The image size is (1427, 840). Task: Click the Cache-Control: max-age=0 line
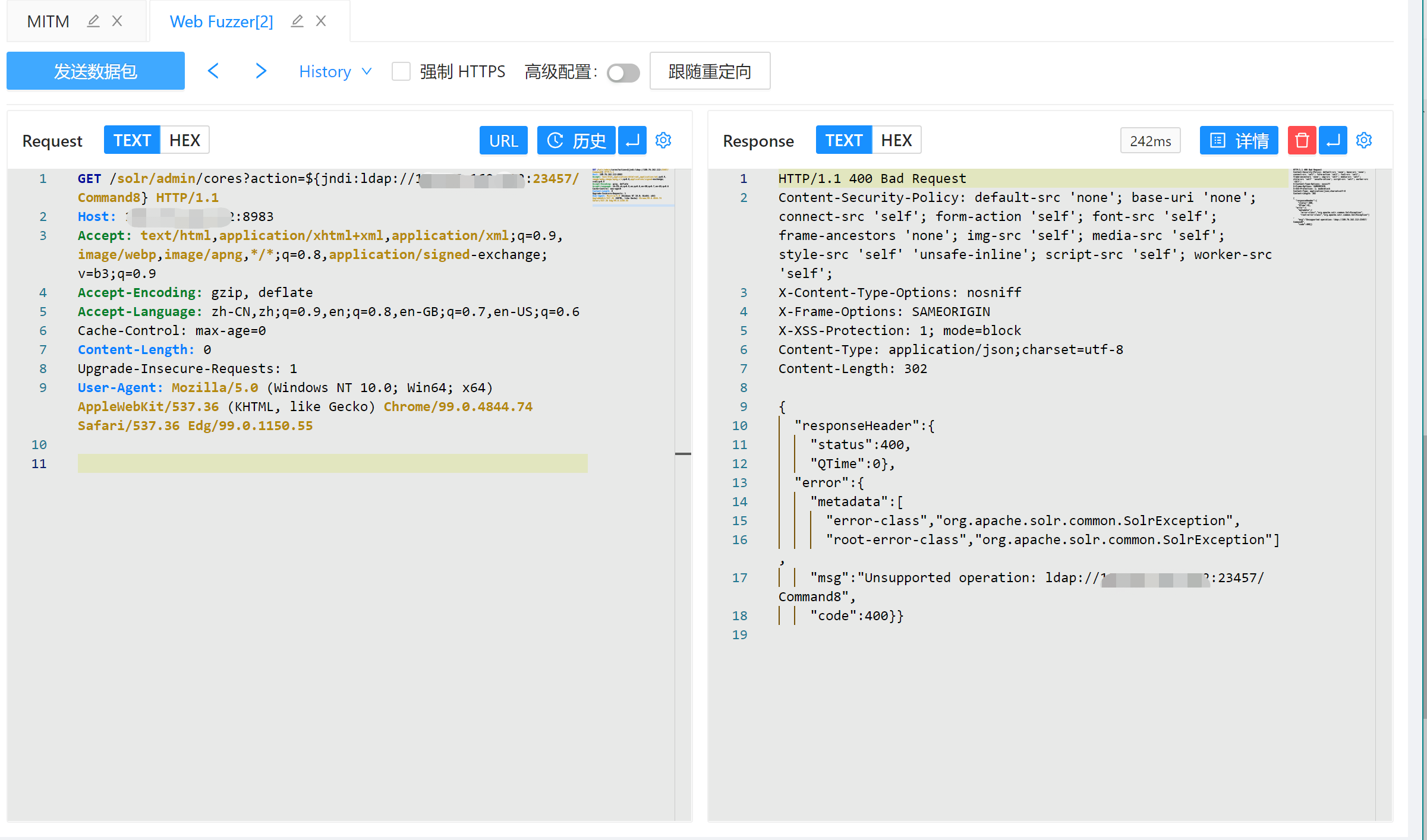pyautogui.click(x=172, y=331)
